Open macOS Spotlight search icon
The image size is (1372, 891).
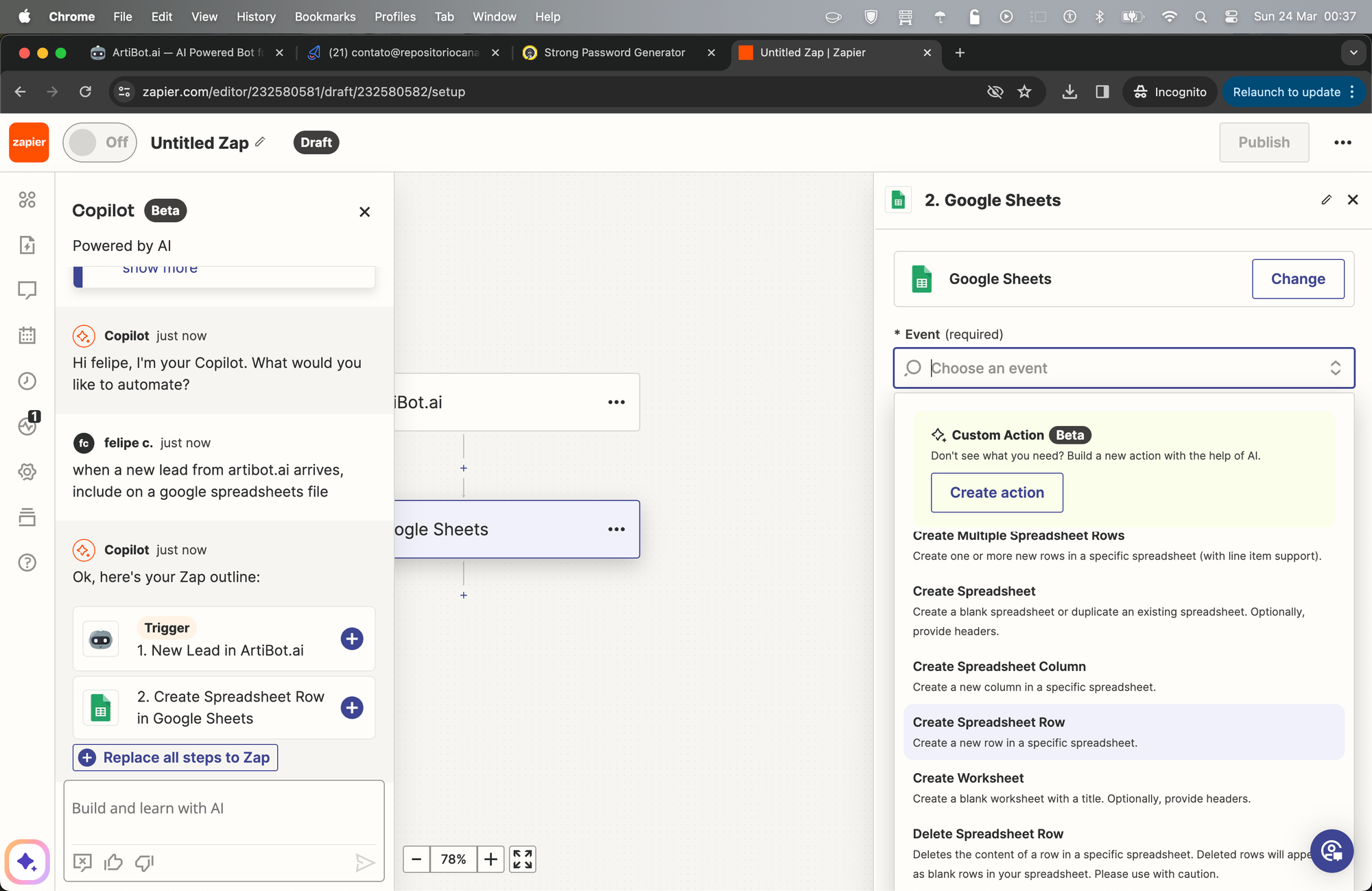[1200, 16]
